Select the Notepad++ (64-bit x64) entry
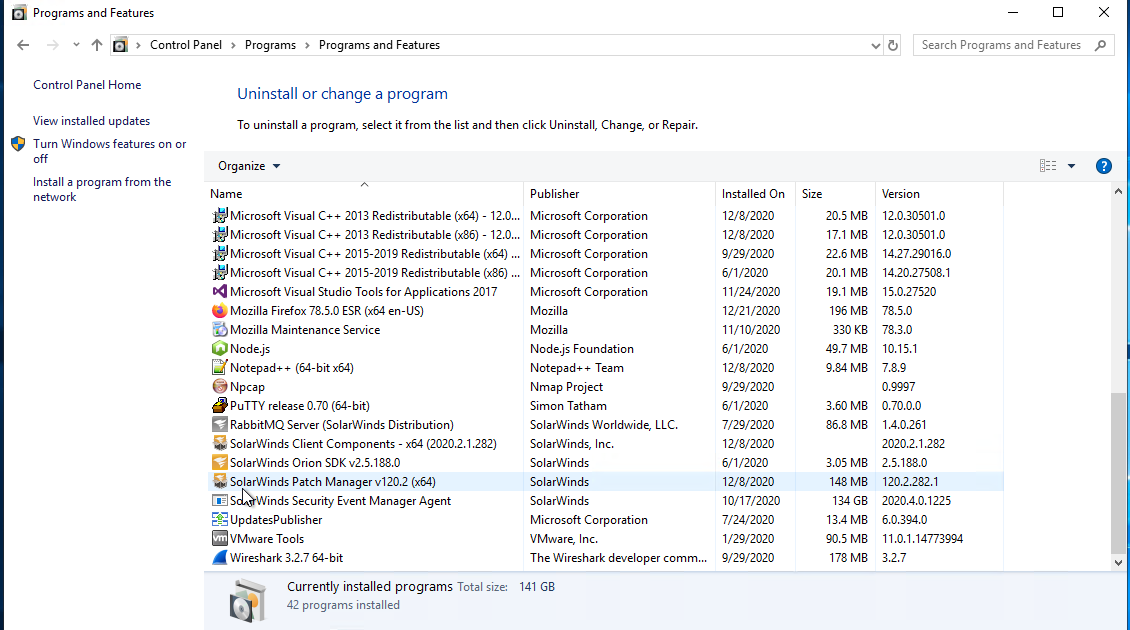 coord(292,368)
